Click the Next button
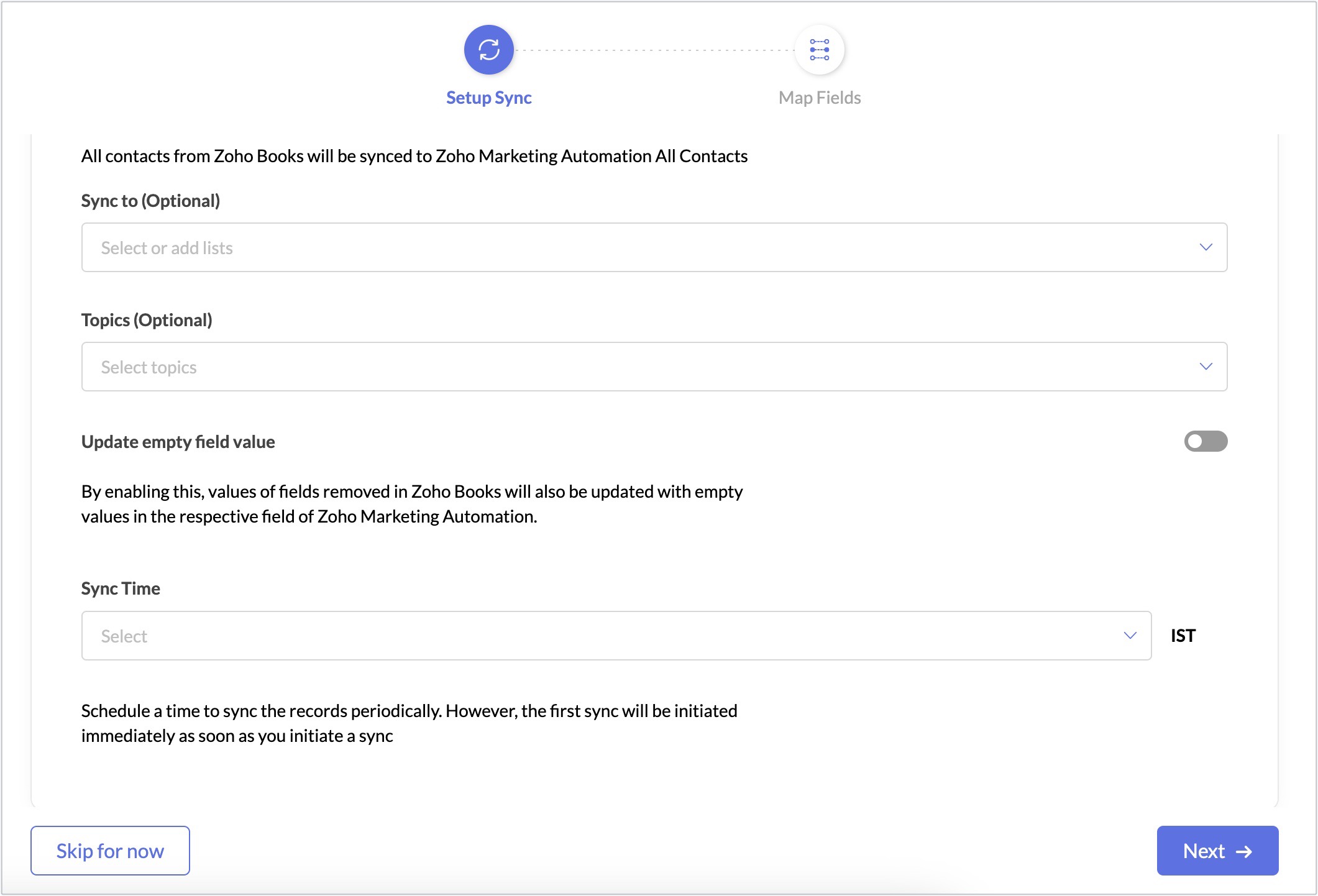The width and height of the screenshot is (1318, 896). click(x=1217, y=851)
